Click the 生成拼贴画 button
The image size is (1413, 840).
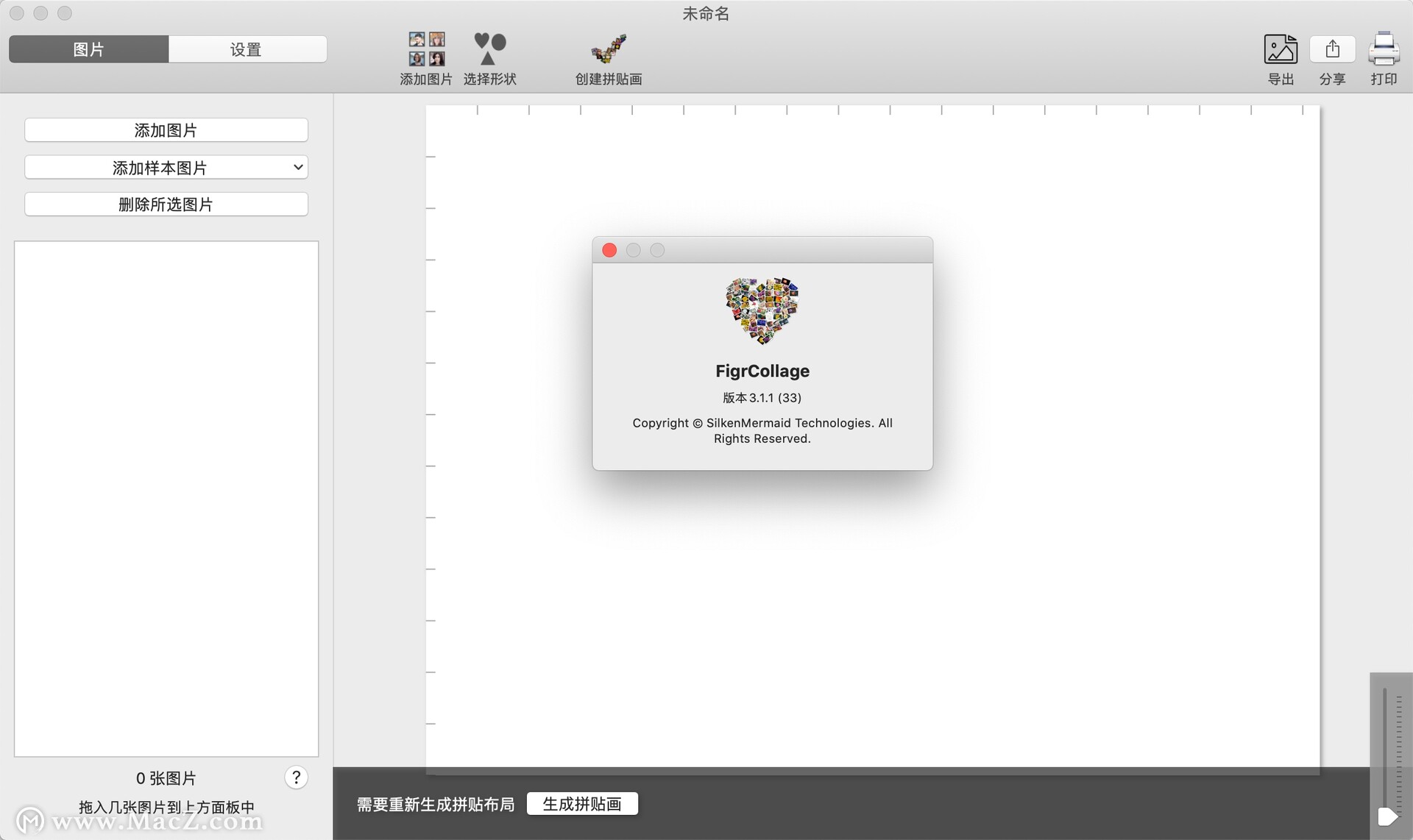point(582,804)
